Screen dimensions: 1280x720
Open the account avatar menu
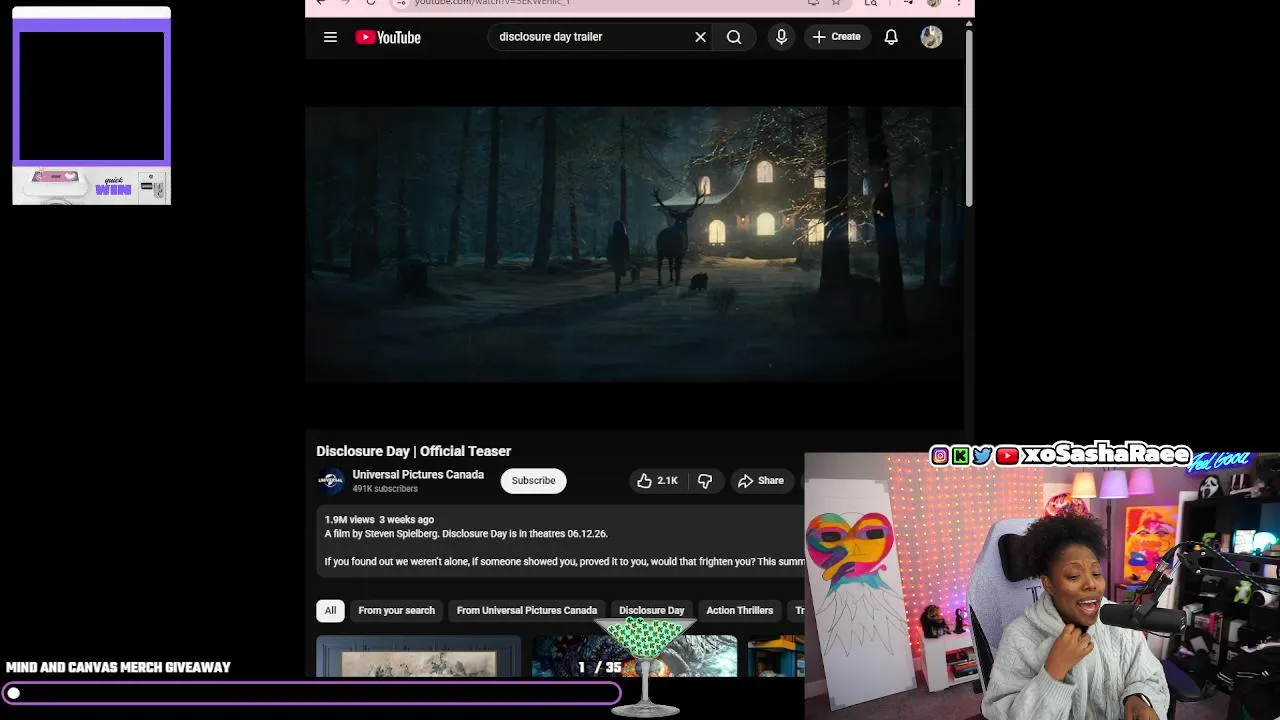point(931,37)
